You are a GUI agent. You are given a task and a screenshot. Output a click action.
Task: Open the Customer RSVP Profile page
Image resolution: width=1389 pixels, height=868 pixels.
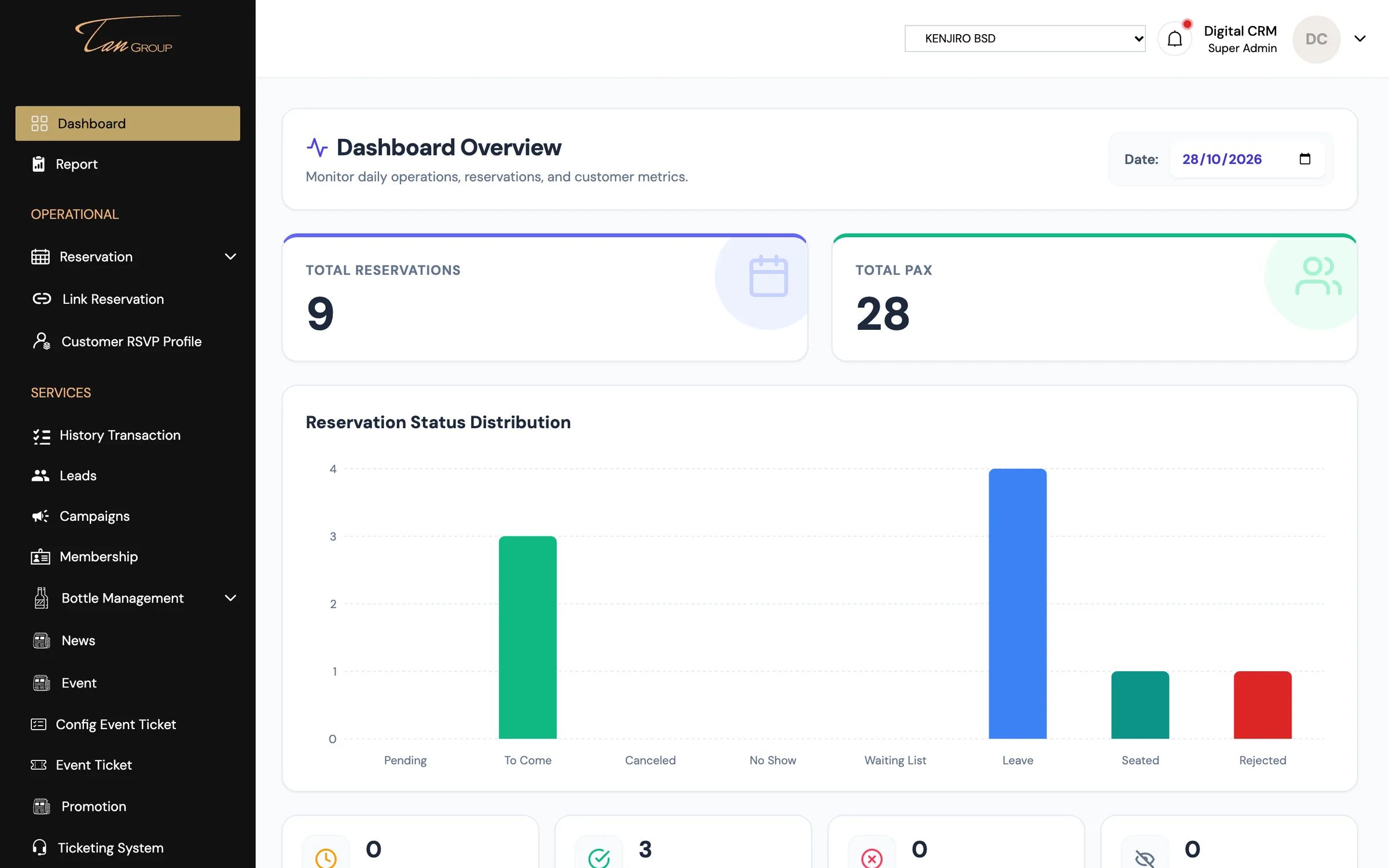tap(127, 341)
